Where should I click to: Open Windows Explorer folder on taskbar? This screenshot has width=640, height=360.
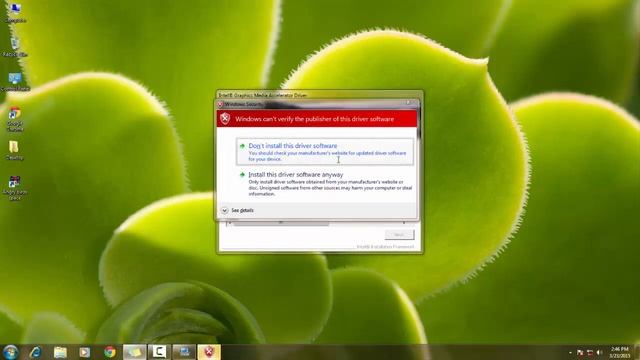60,352
